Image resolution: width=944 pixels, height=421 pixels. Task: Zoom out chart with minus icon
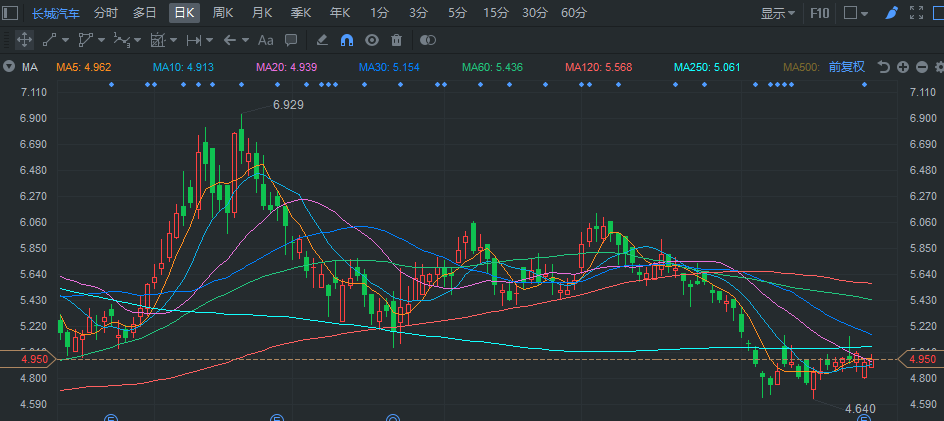click(922, 67)
